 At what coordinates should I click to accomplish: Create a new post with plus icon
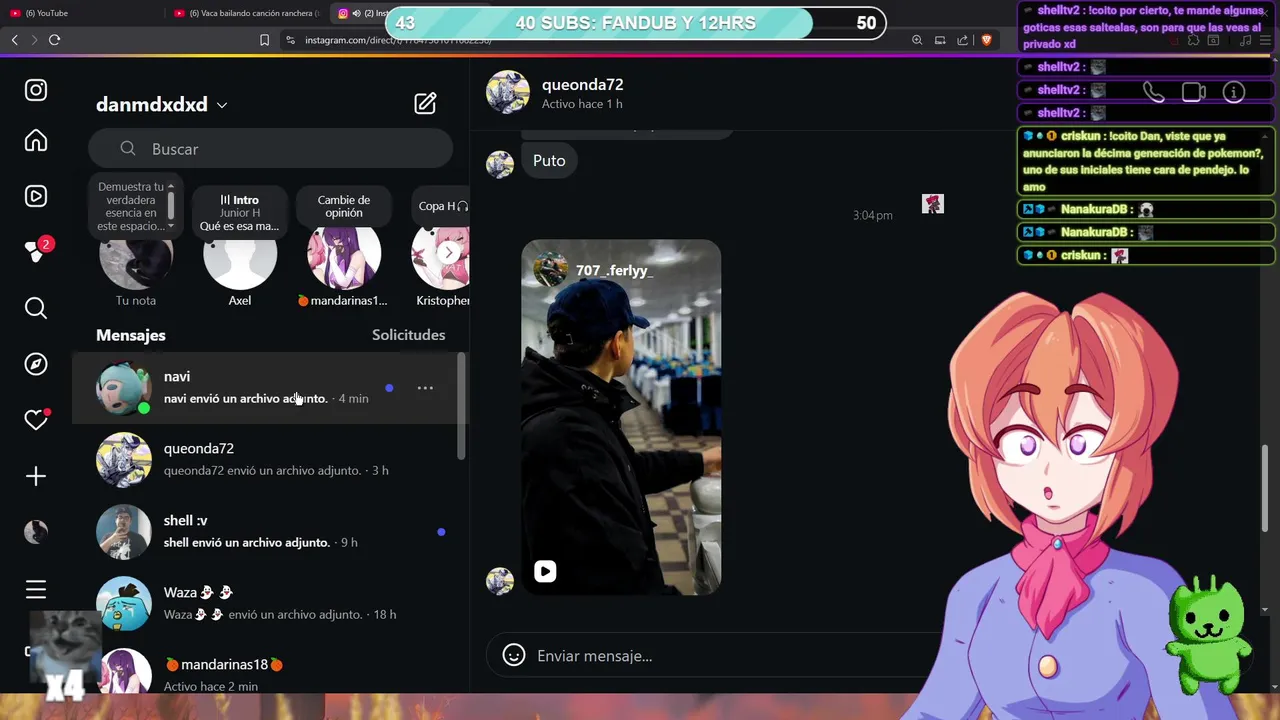36,476
